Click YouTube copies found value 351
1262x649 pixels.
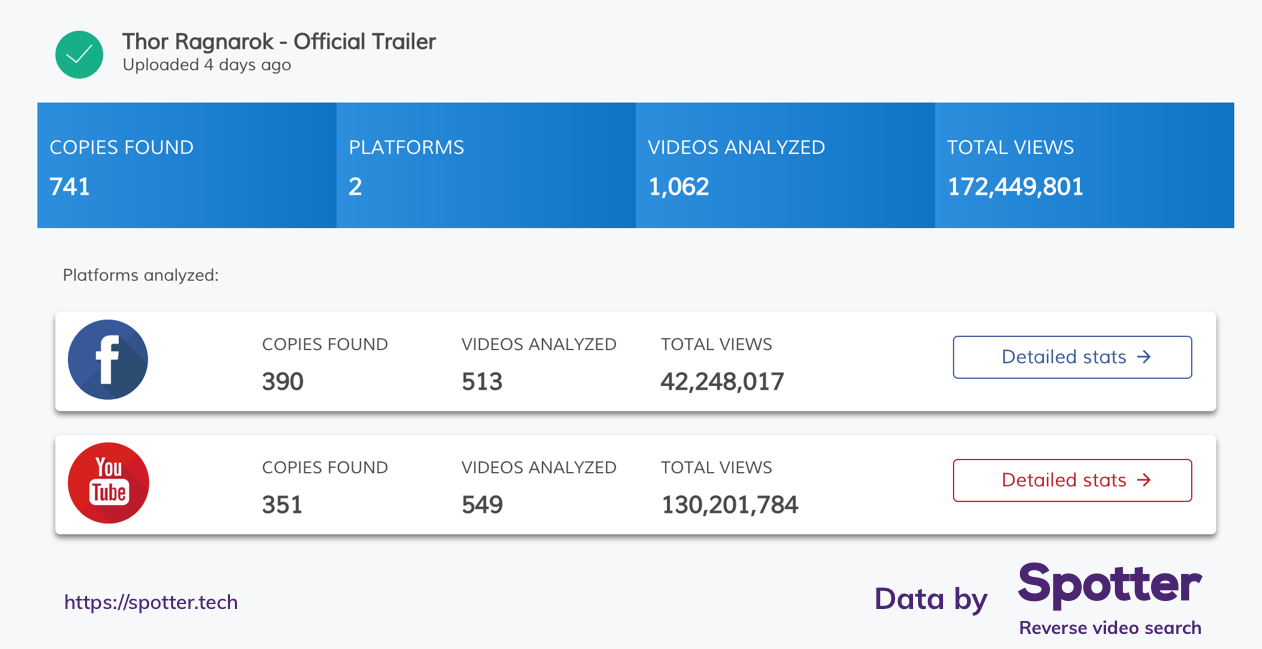pyautogui.click(x=283, y=504)
